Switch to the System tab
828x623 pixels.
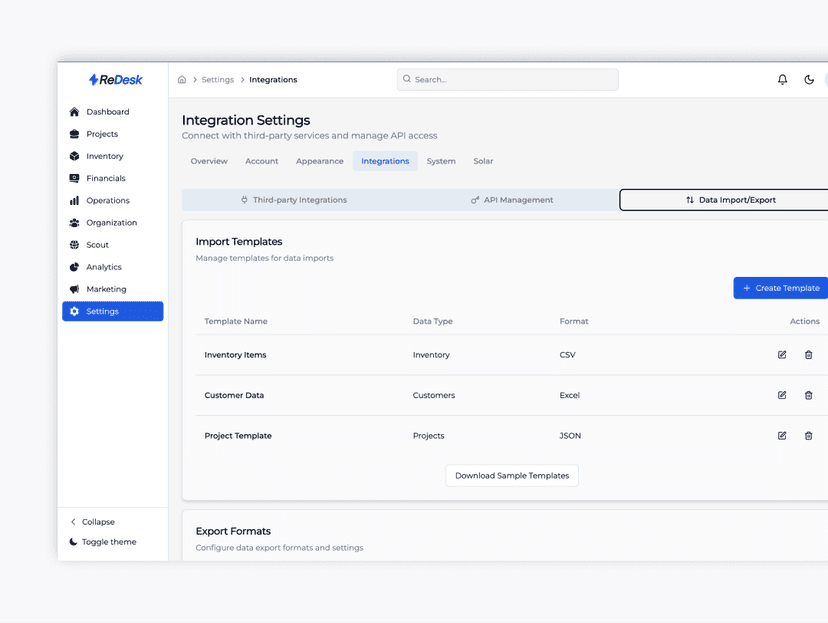click(441, 161)
